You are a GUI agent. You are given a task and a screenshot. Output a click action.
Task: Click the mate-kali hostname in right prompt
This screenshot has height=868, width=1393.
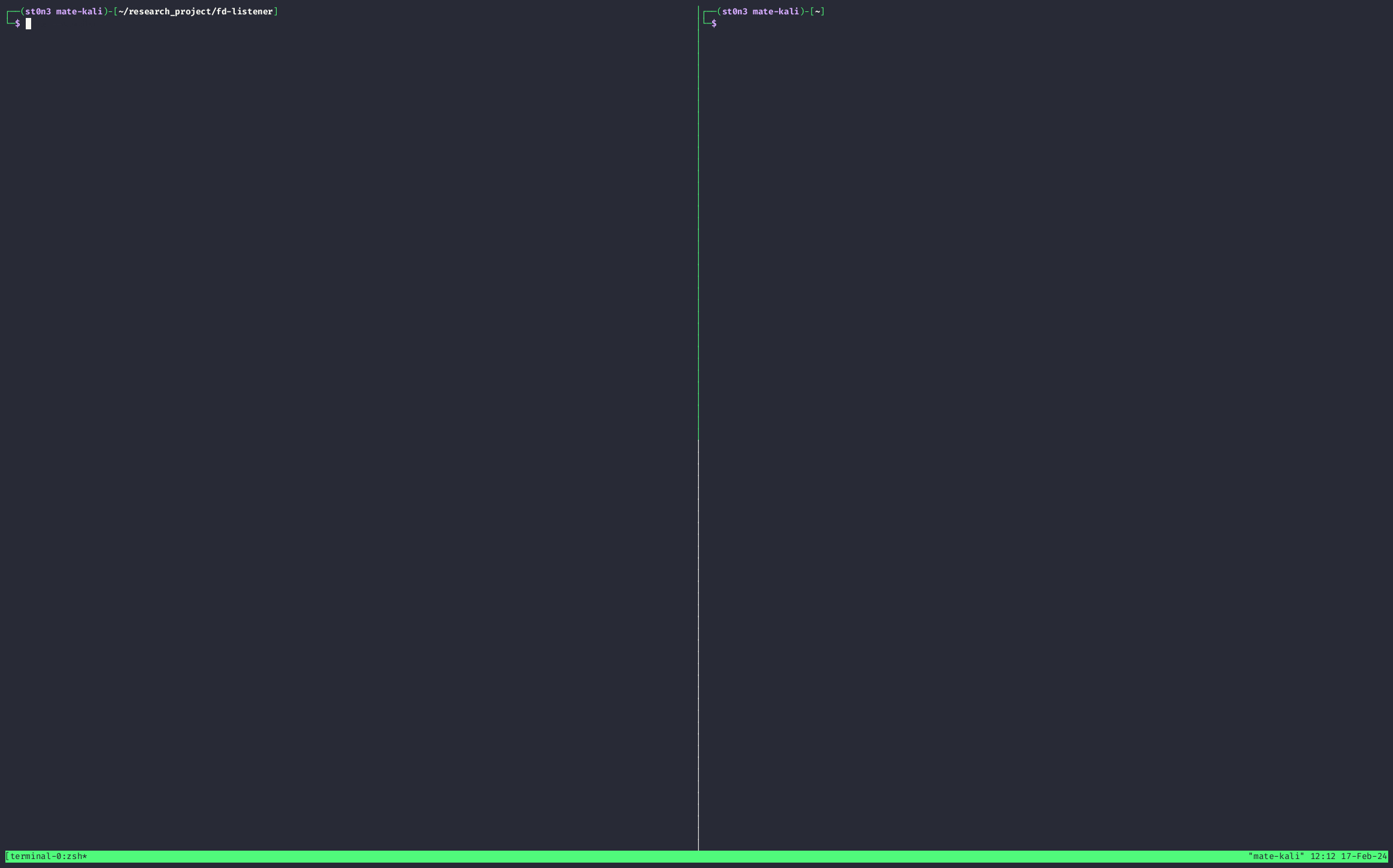click(x=776, y=11)
